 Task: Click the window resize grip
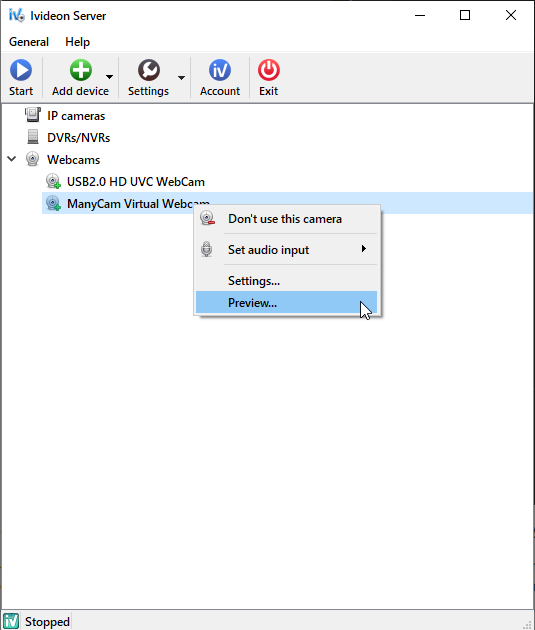point(527,623)
